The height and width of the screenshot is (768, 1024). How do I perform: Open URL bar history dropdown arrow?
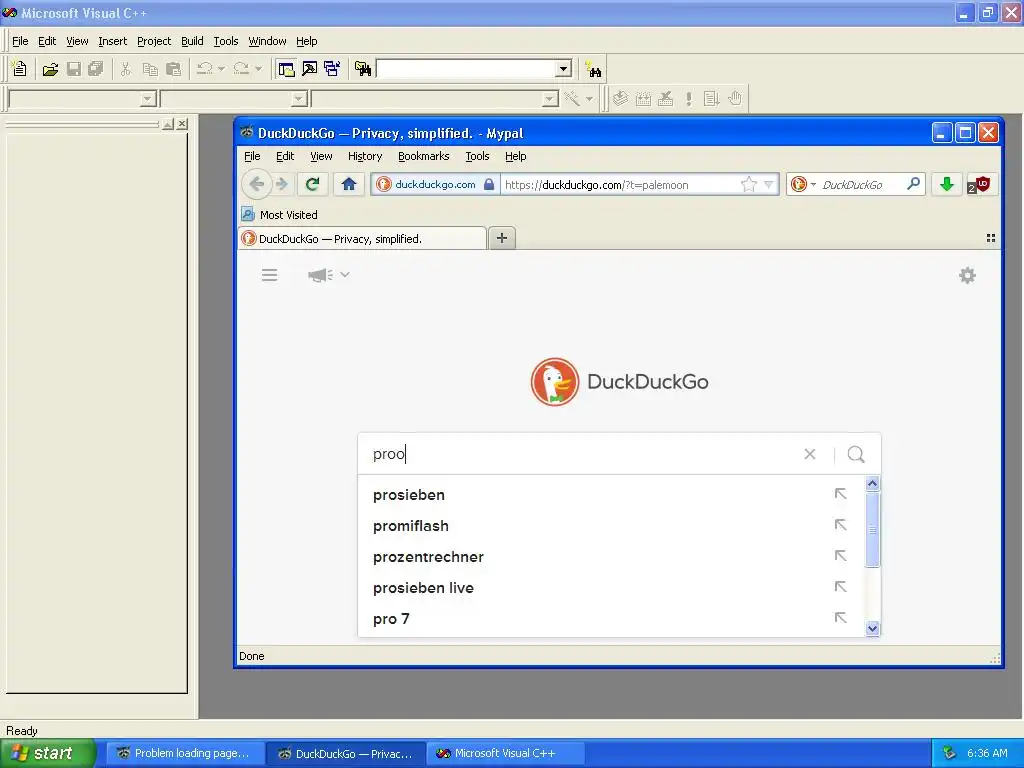(x=769, y=185)
